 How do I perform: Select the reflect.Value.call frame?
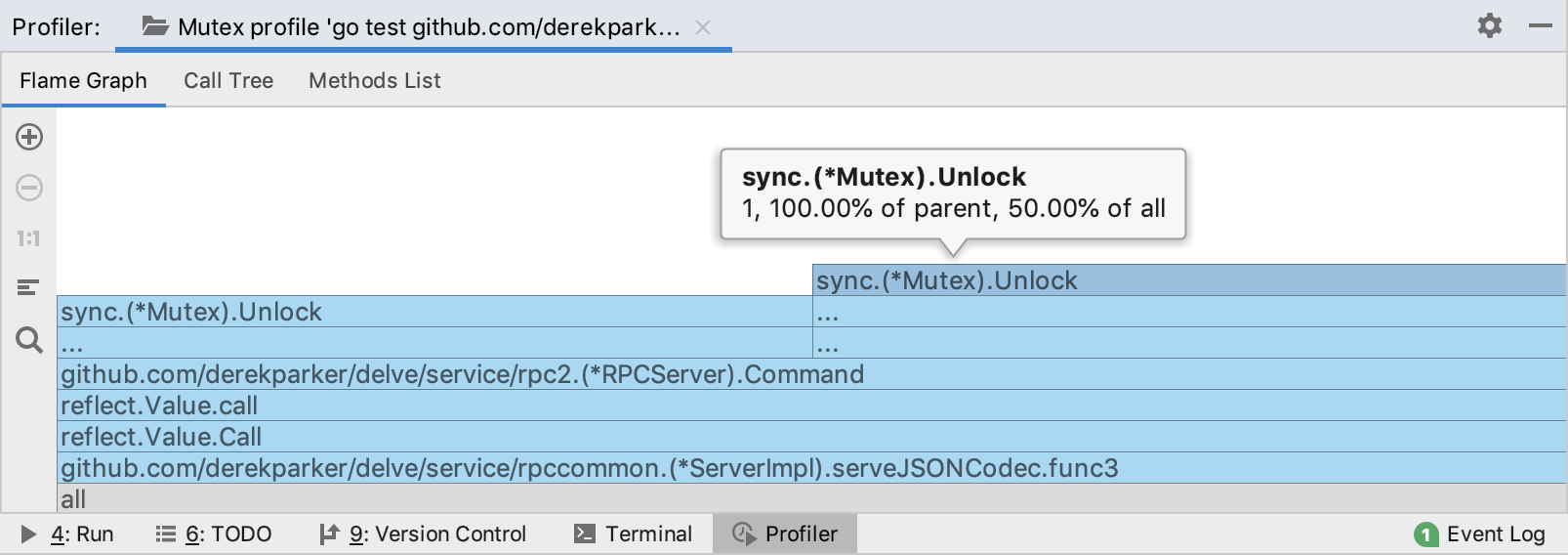click(x=811, y=406)
